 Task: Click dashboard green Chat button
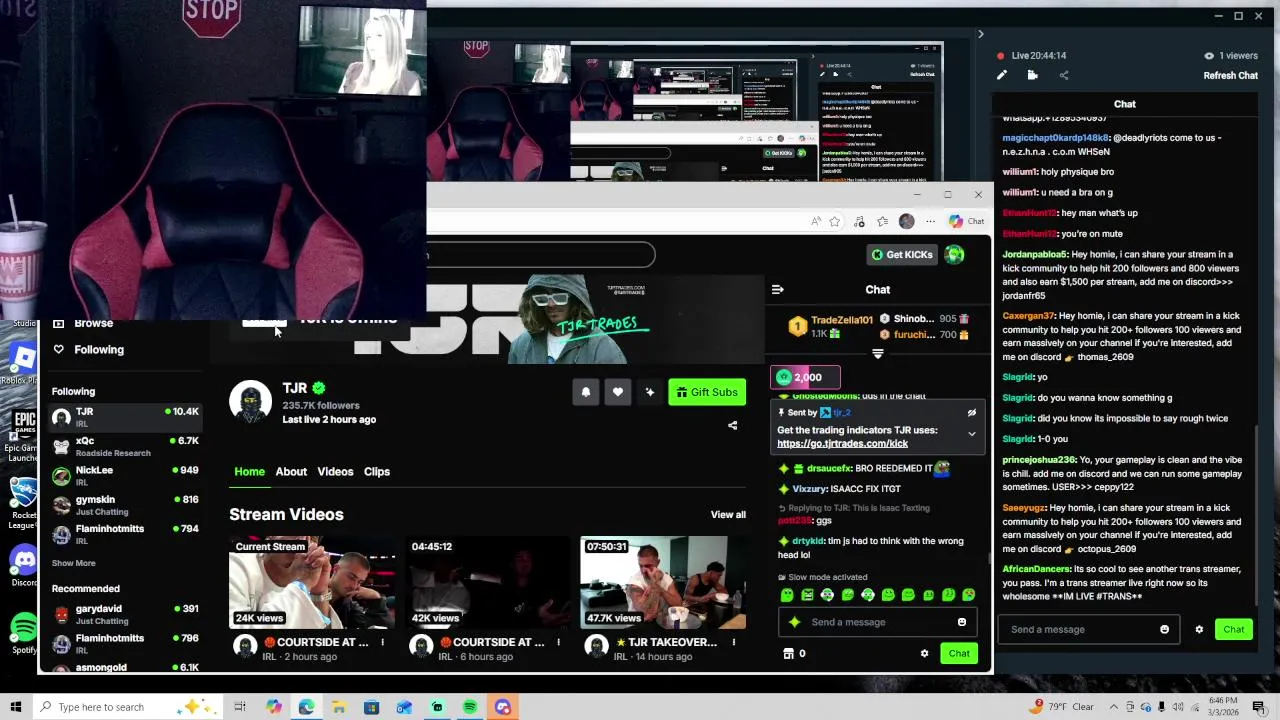[x=1233, y=629]
